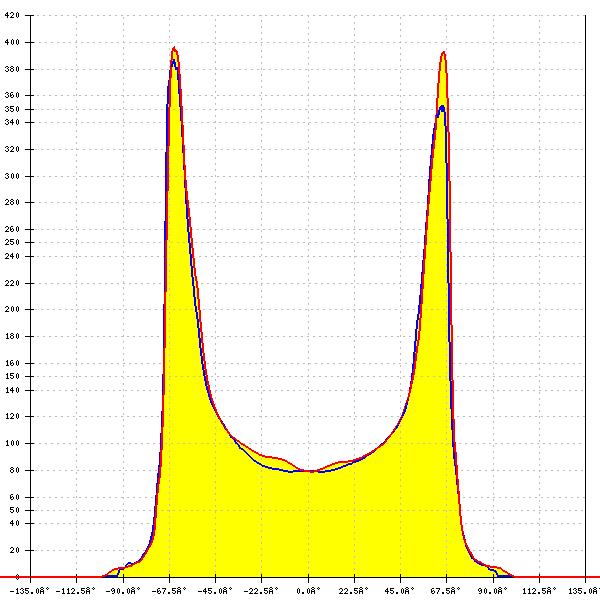Click the 350 y-axis label
Image resolution: width=600 pixels, height=600 pixels.
(12, 109)
